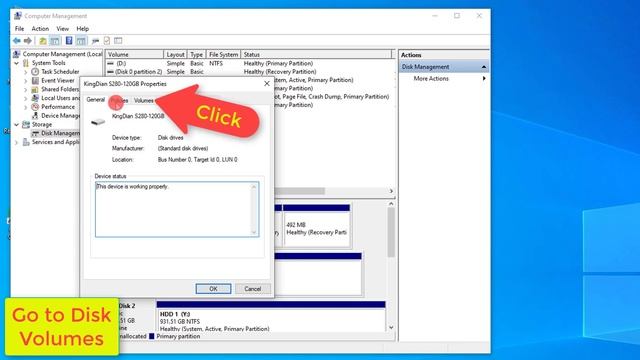The width and height of the screenshot is (640, 360).
Task: Toggle Show/Hide Action Pane toolbar icon
Action: pos(82,41)
